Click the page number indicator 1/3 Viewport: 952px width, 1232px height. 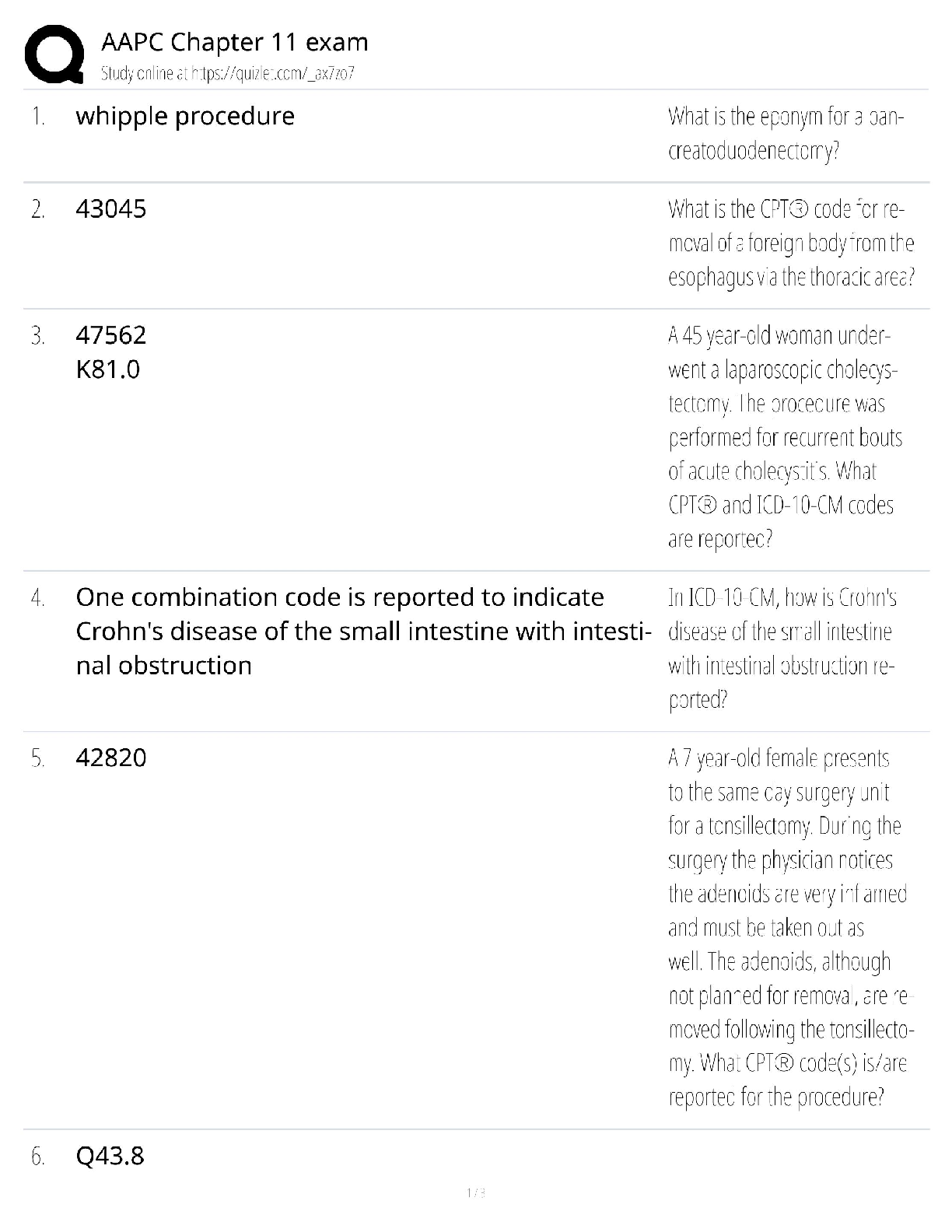click(475, 1192)
